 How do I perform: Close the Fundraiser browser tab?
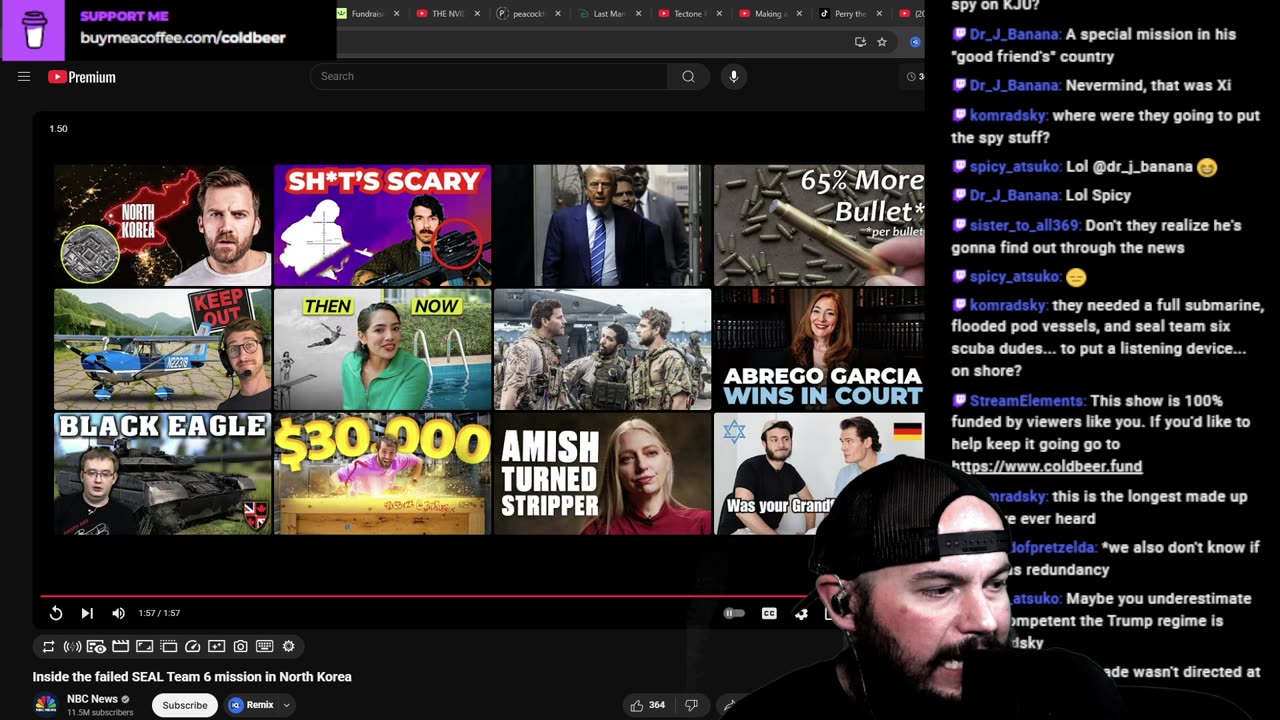[x=397, y=14]
